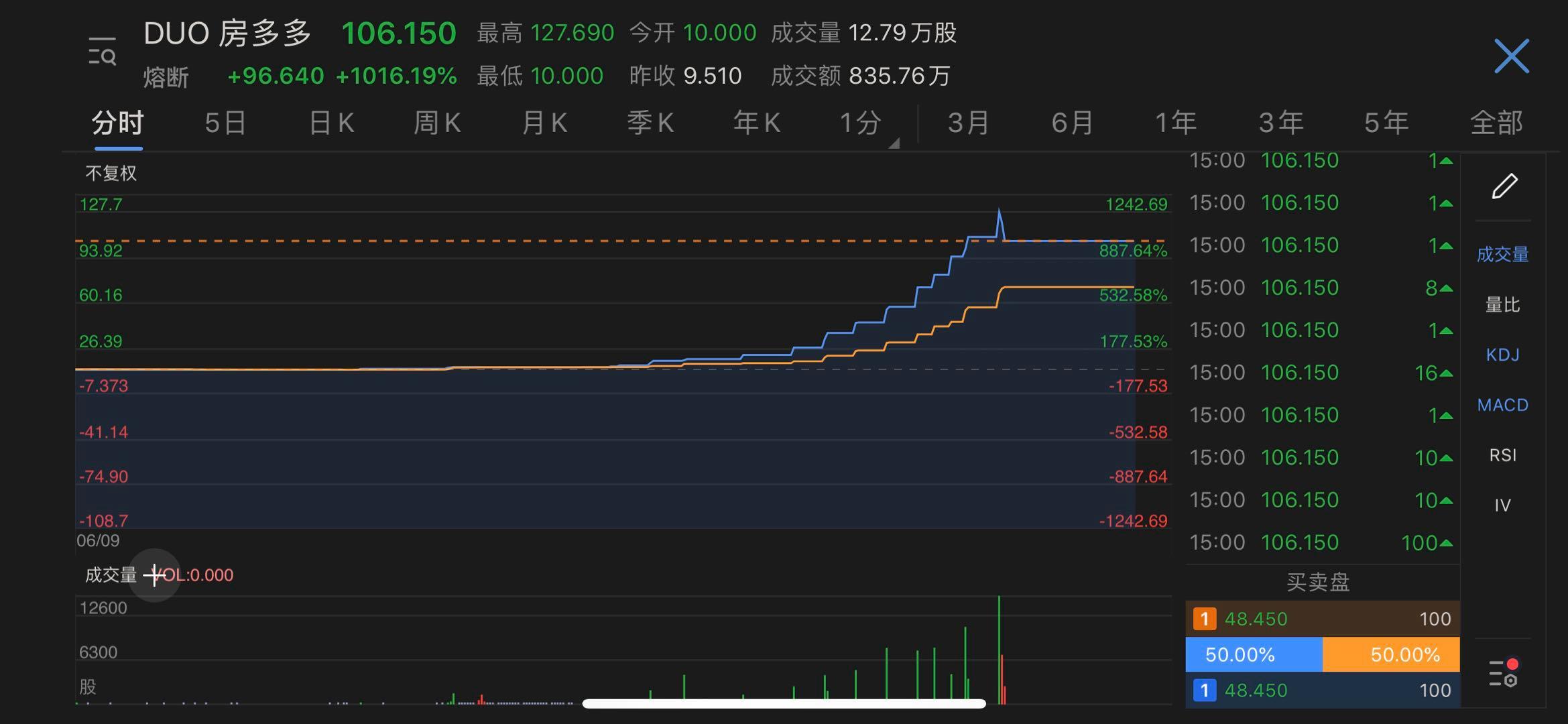This screenshot has width=1568, height=724.
Task: Choose the 量比 indicator
Action: point(1503,305)
